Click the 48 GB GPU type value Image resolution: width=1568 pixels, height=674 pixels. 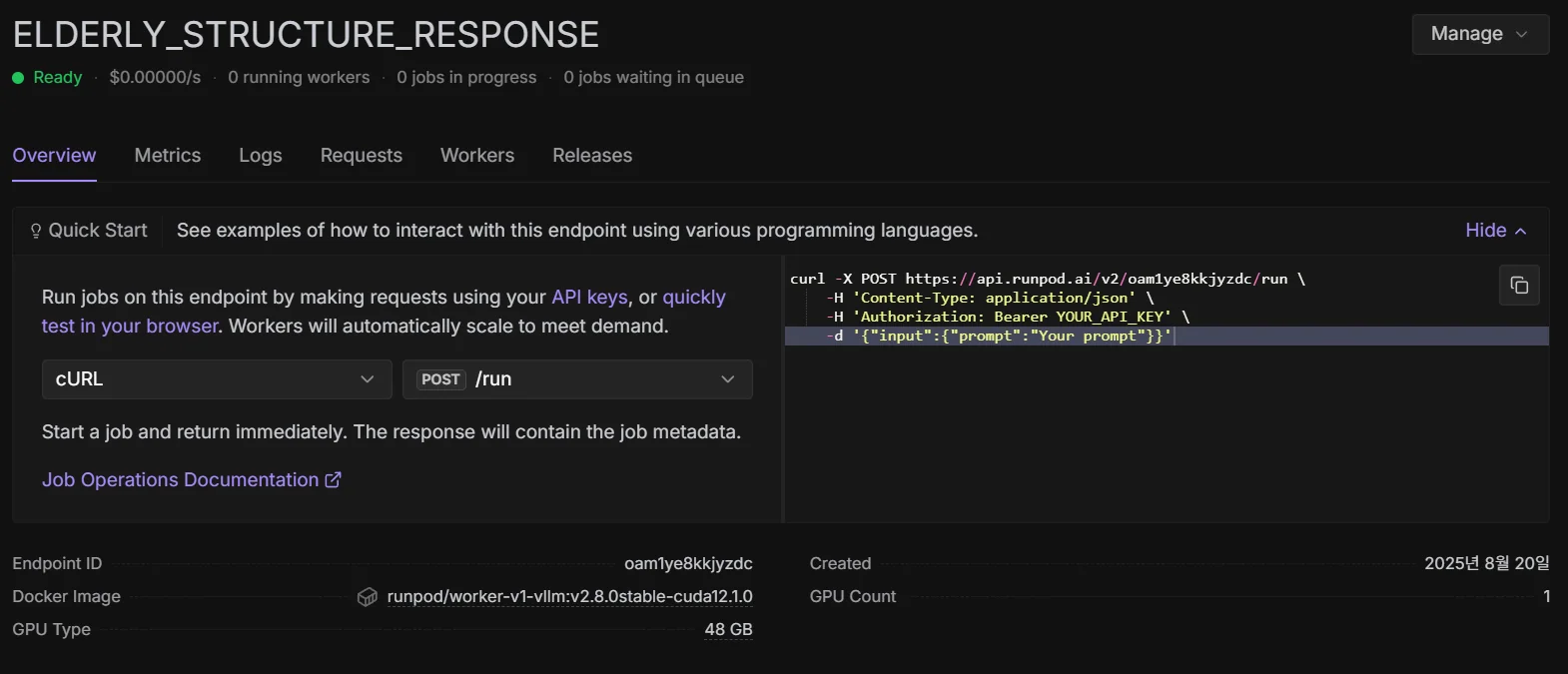point(728,630)
